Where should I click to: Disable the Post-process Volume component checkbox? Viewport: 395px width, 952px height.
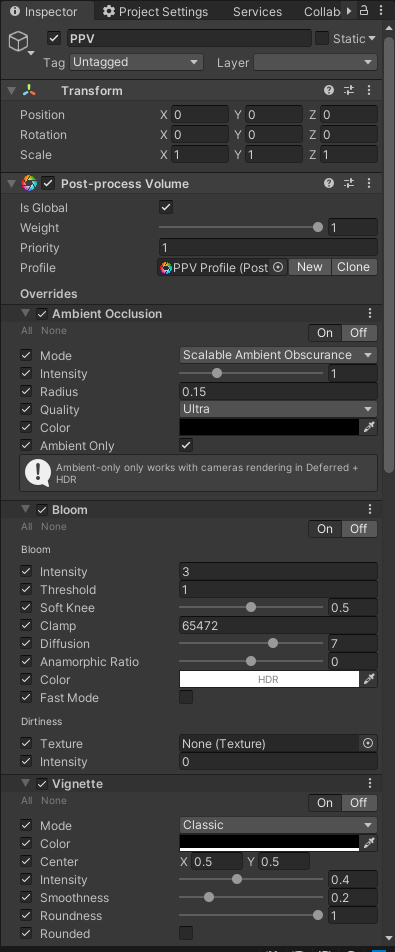point(48,183)
